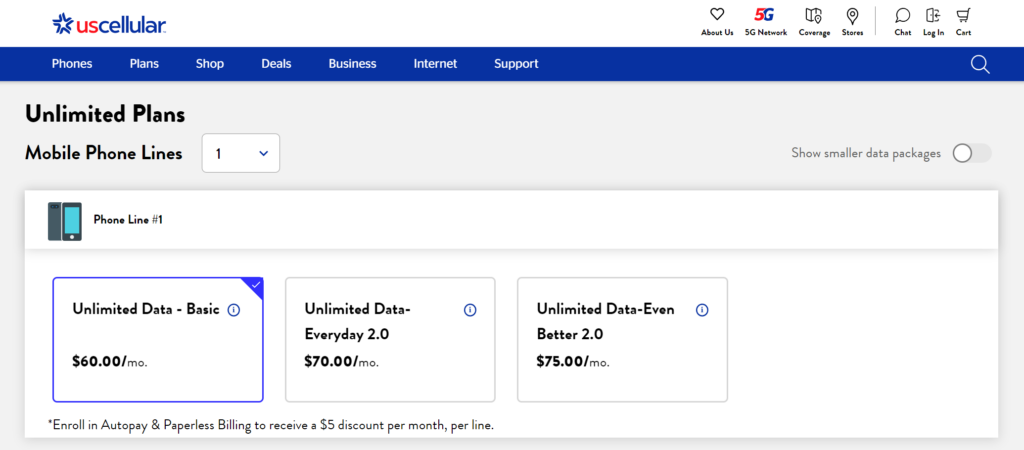Select the Unlimited Data-Everyday 2.0 plan card
This screenshot has height=450, width=1024.
[x=391, y=340]
